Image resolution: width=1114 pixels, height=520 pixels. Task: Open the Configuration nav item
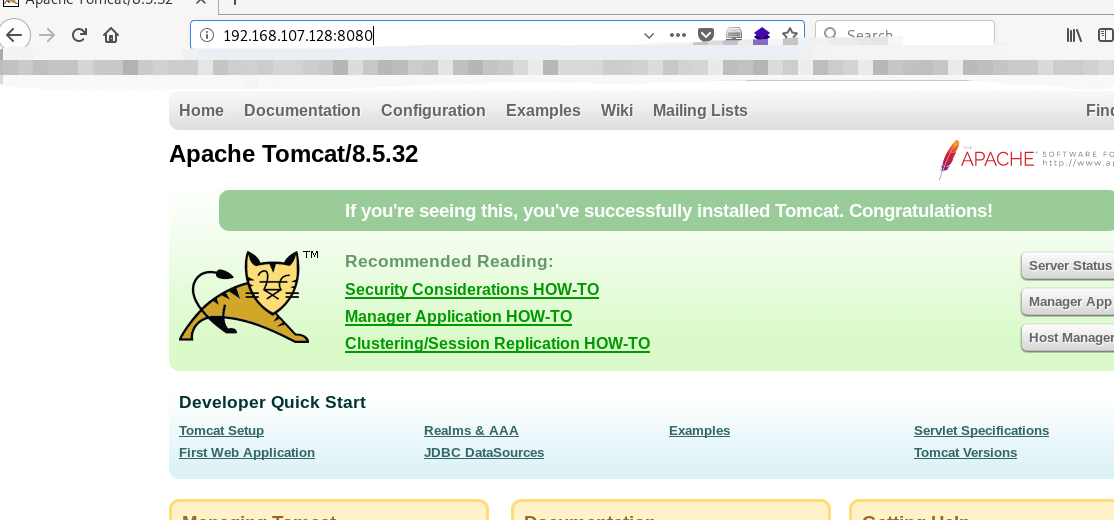click(433, 111)
